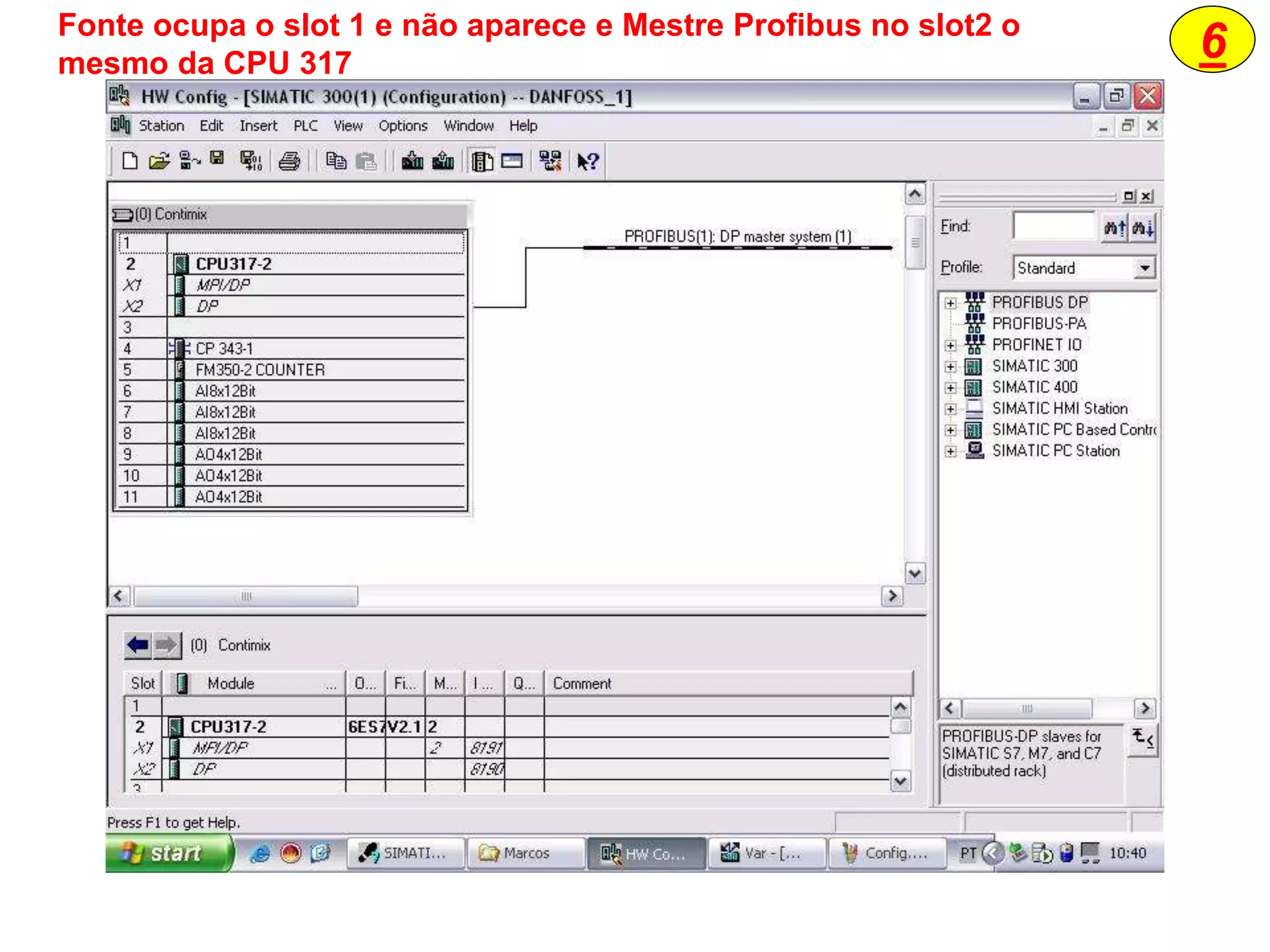The image size is (1270, 952).
Task: Open the Profile Standard dropdown
Action: 1145,268
